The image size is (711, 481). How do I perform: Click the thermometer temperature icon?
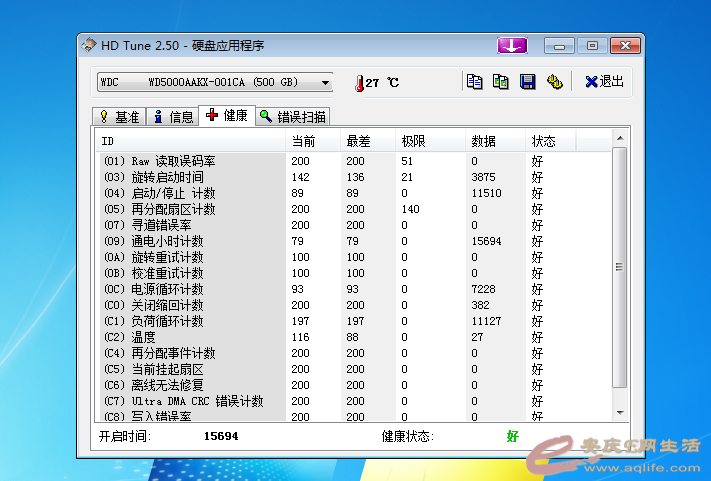(358, 83)
